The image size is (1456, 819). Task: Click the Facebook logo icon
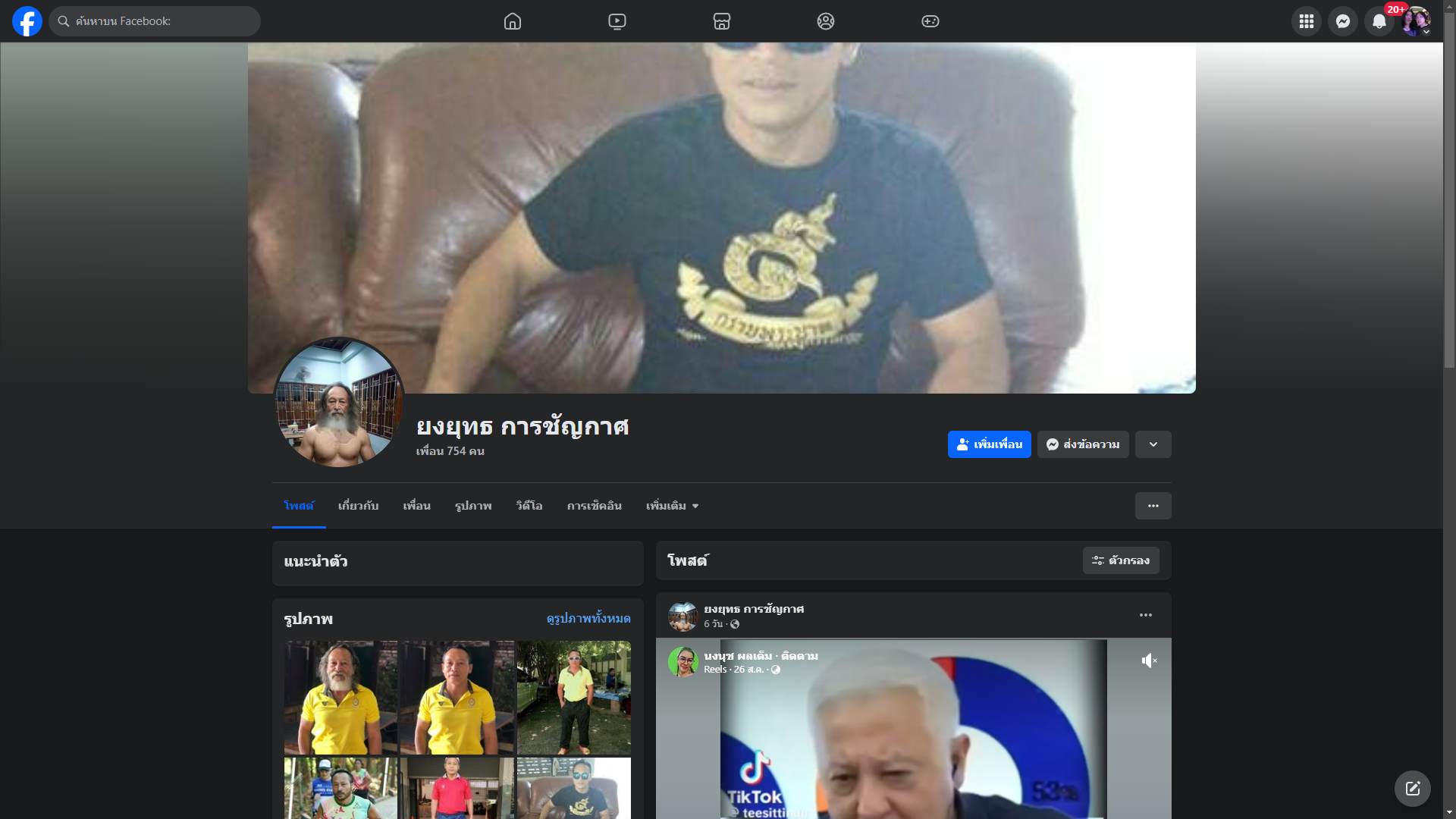tap(27, 21)
